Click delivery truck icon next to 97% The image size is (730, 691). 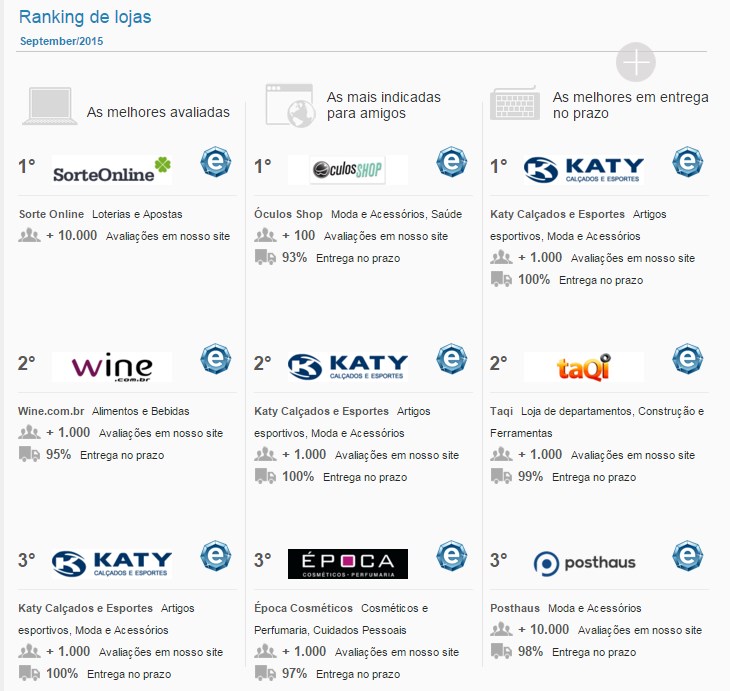pos(265,673)
